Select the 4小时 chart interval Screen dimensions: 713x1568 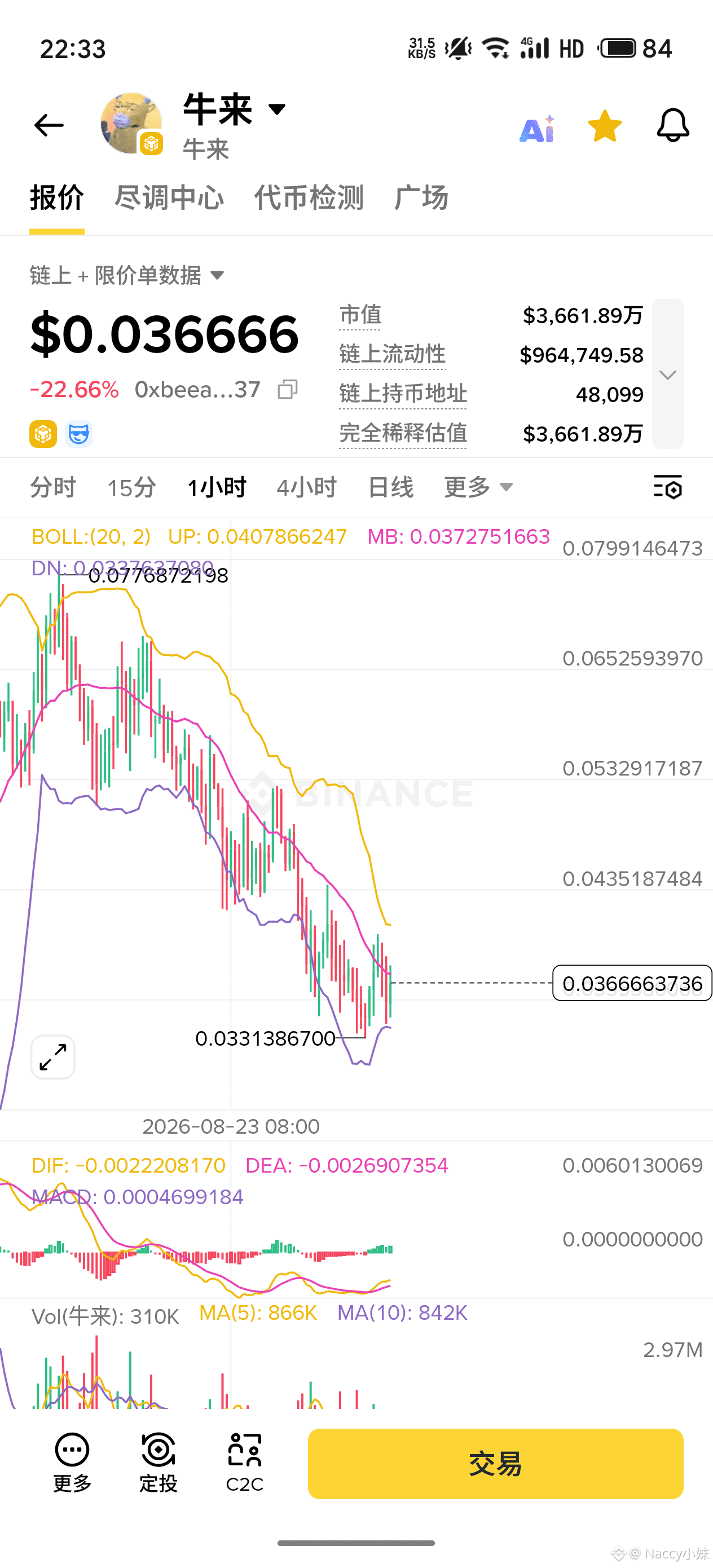pyautogui.click(x=307, y=487)
